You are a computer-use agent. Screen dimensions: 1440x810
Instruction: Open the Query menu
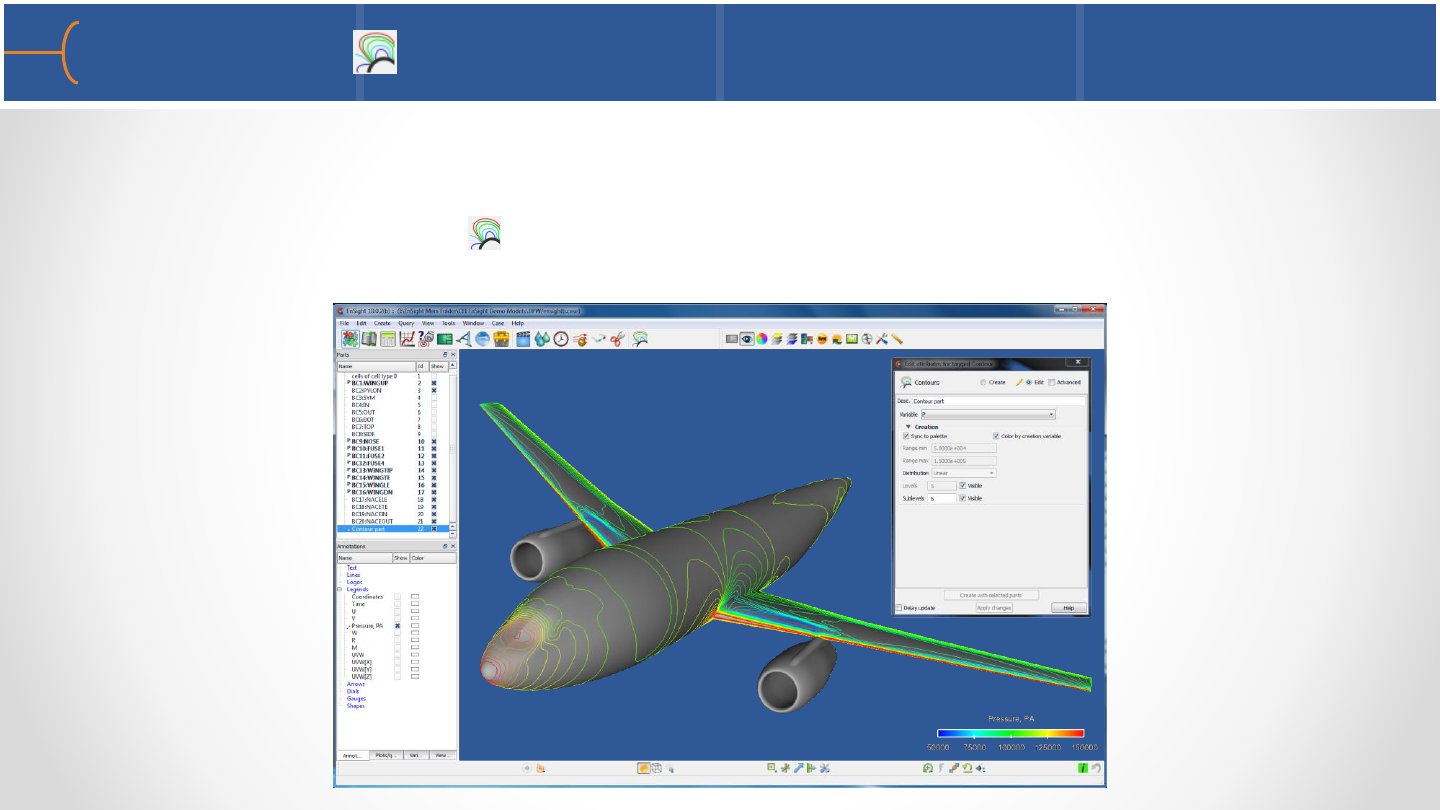coord(406,323)
